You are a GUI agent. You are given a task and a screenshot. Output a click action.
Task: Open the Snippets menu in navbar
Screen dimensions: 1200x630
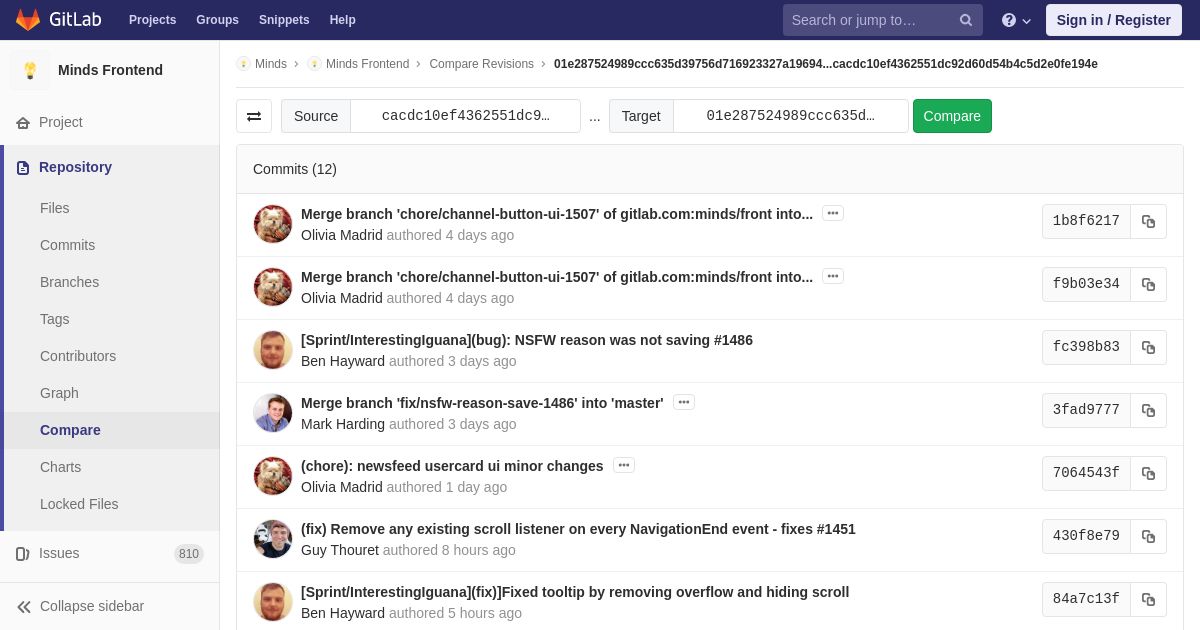[284, 20]
